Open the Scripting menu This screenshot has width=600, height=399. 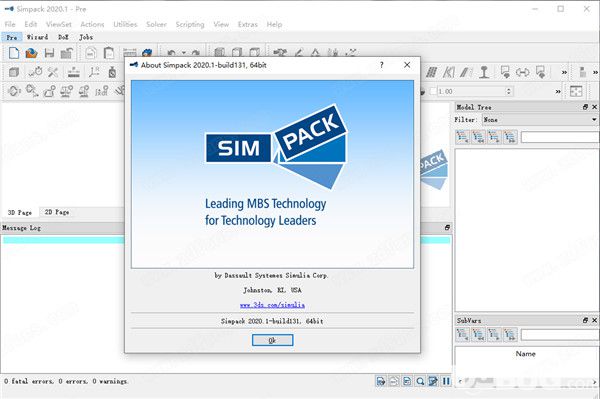[x=190, y=24]
